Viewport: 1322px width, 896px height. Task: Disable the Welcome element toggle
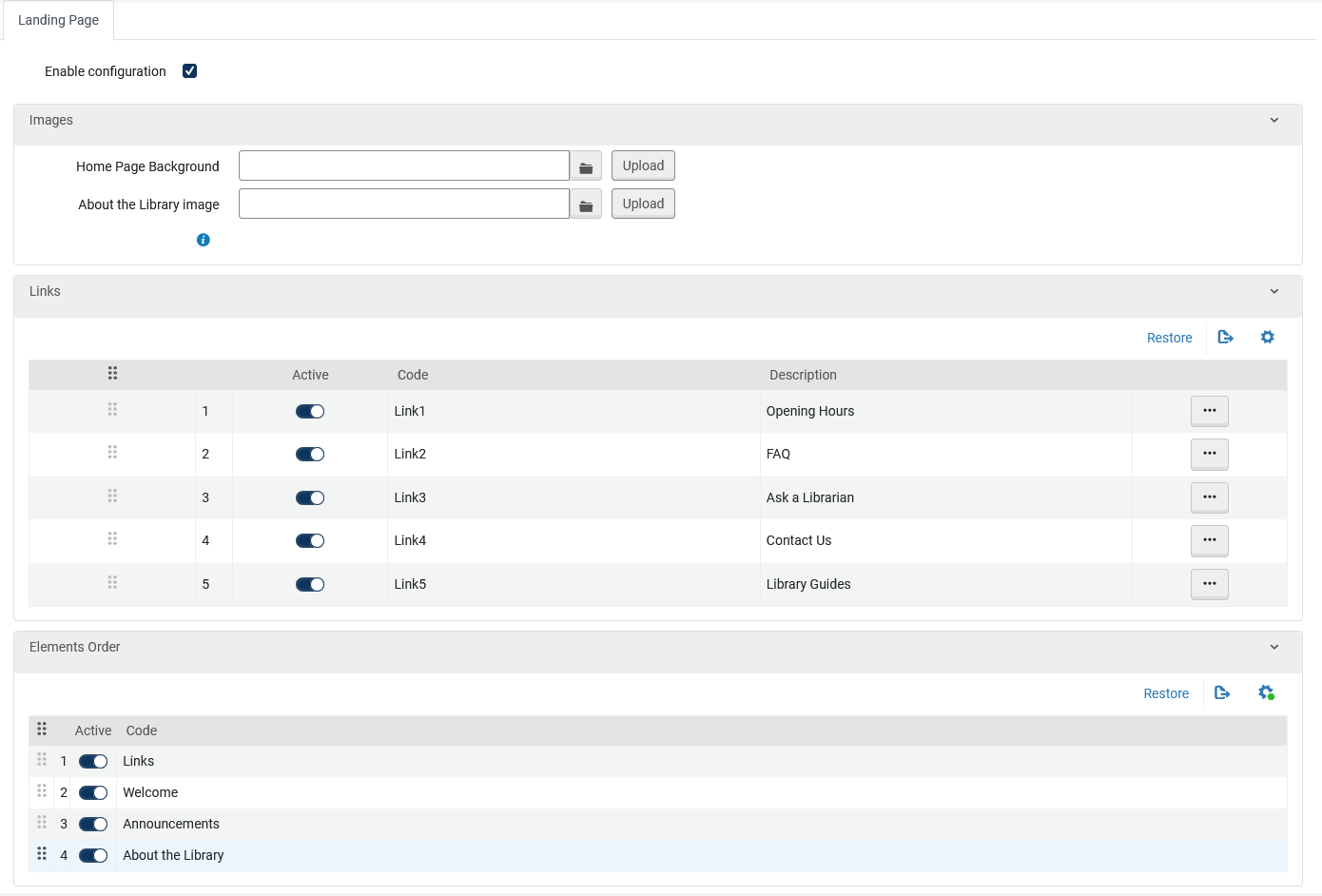tap(93, 793)
